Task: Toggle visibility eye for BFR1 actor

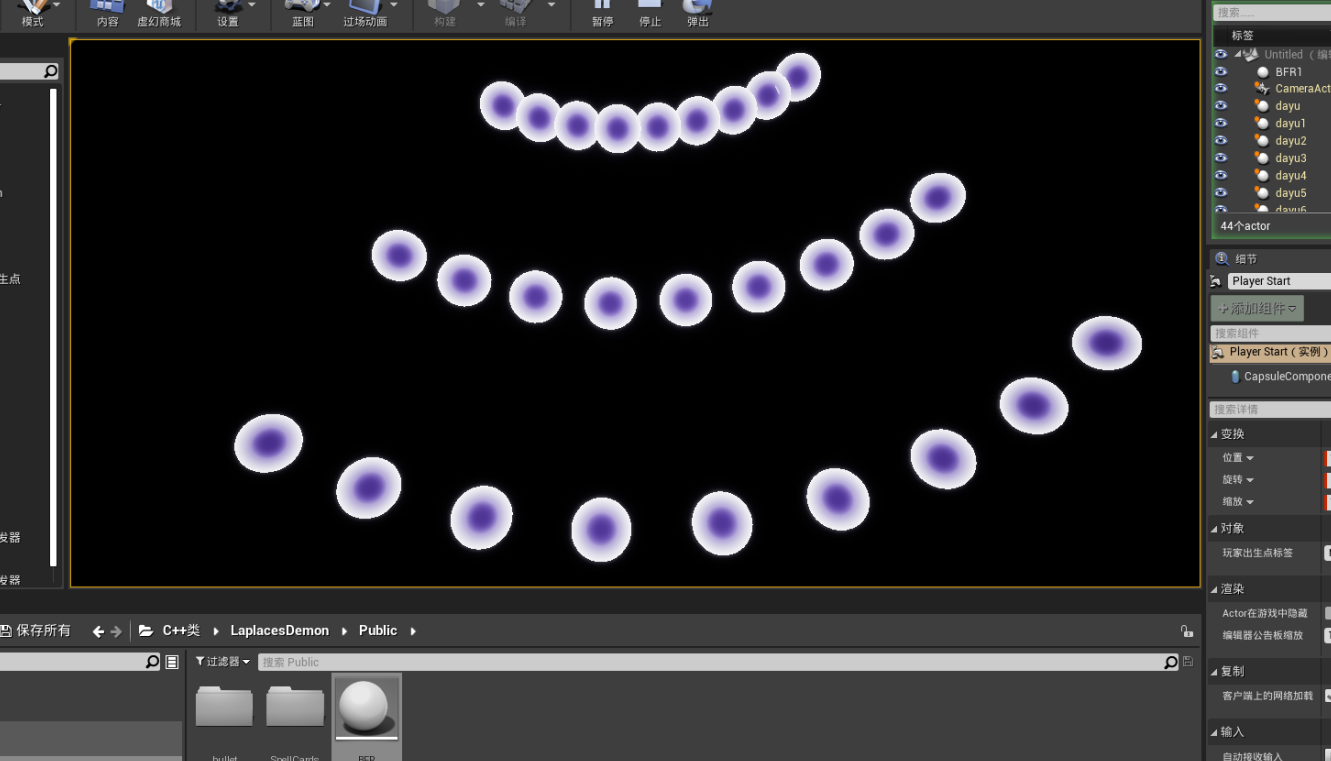Action: point(1220,72)
